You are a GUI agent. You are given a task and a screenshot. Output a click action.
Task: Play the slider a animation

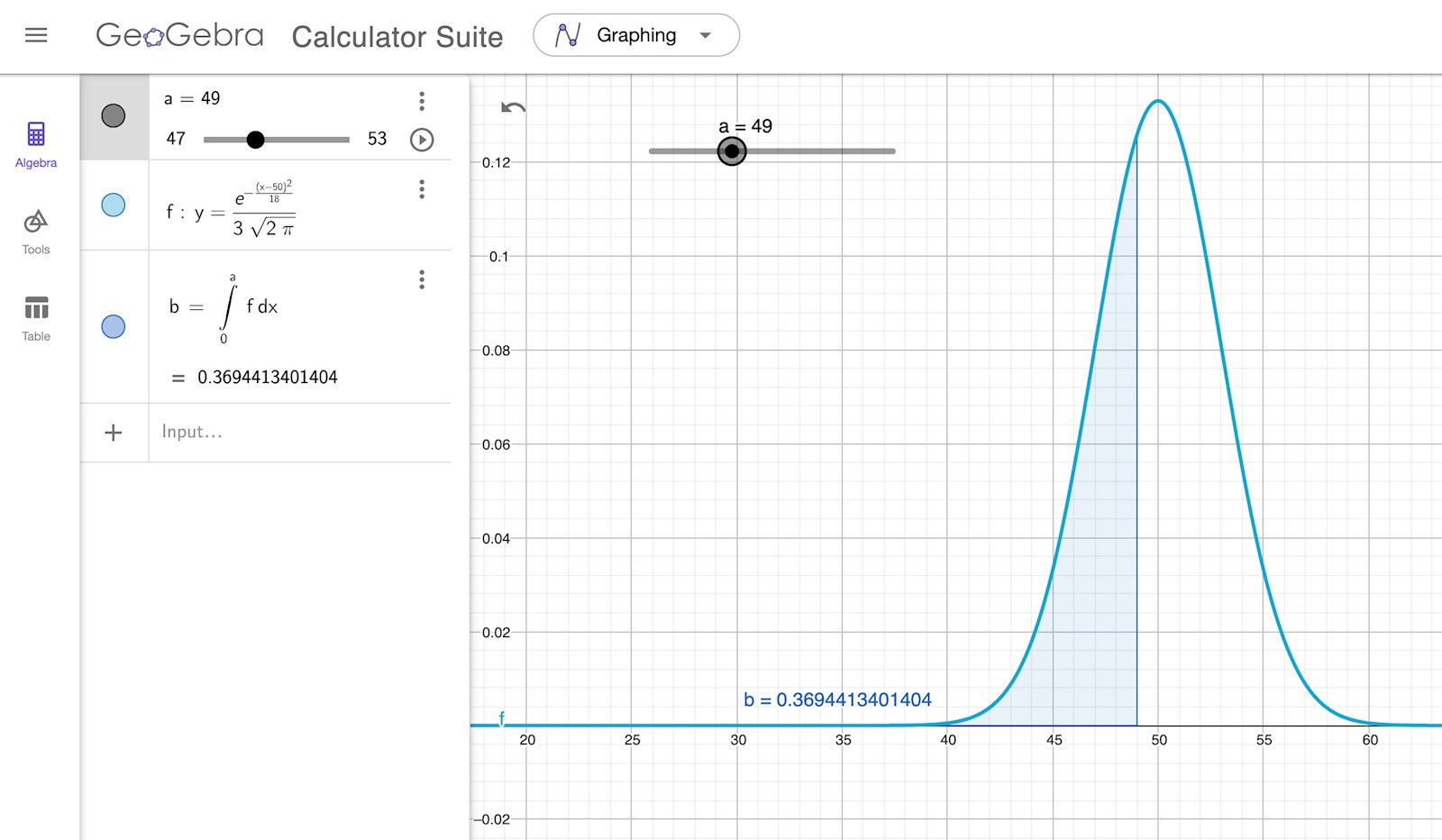[x=422, y=140]
